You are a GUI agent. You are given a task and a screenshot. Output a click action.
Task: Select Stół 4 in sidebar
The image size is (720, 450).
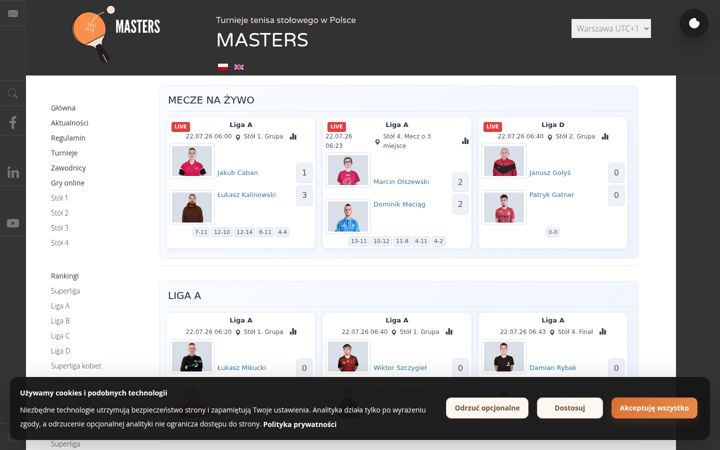pyautogui.click(x=60, y=243)
